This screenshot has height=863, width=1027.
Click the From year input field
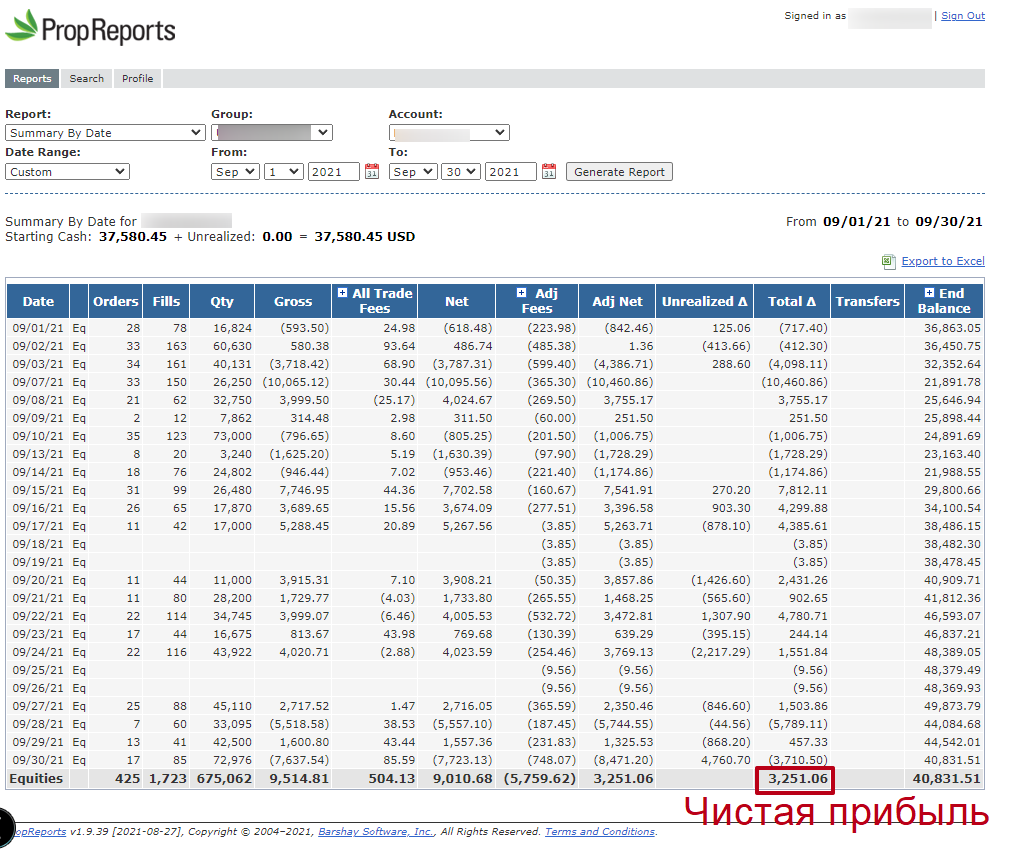click(333, 172)
